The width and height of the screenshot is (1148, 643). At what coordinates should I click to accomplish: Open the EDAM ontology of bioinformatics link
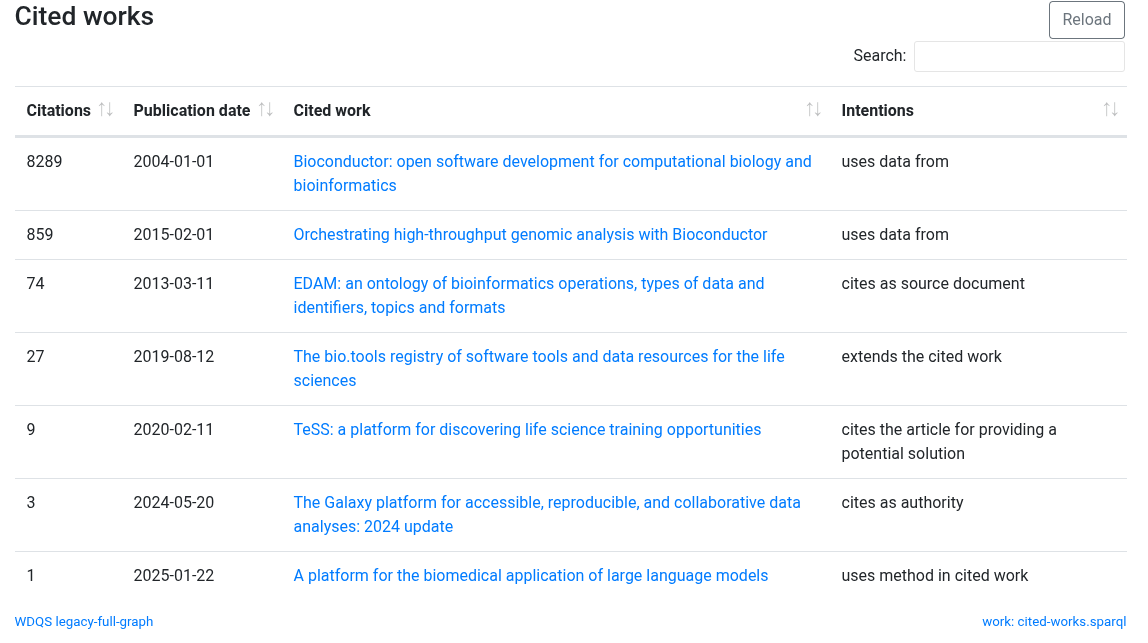(529, 295)
